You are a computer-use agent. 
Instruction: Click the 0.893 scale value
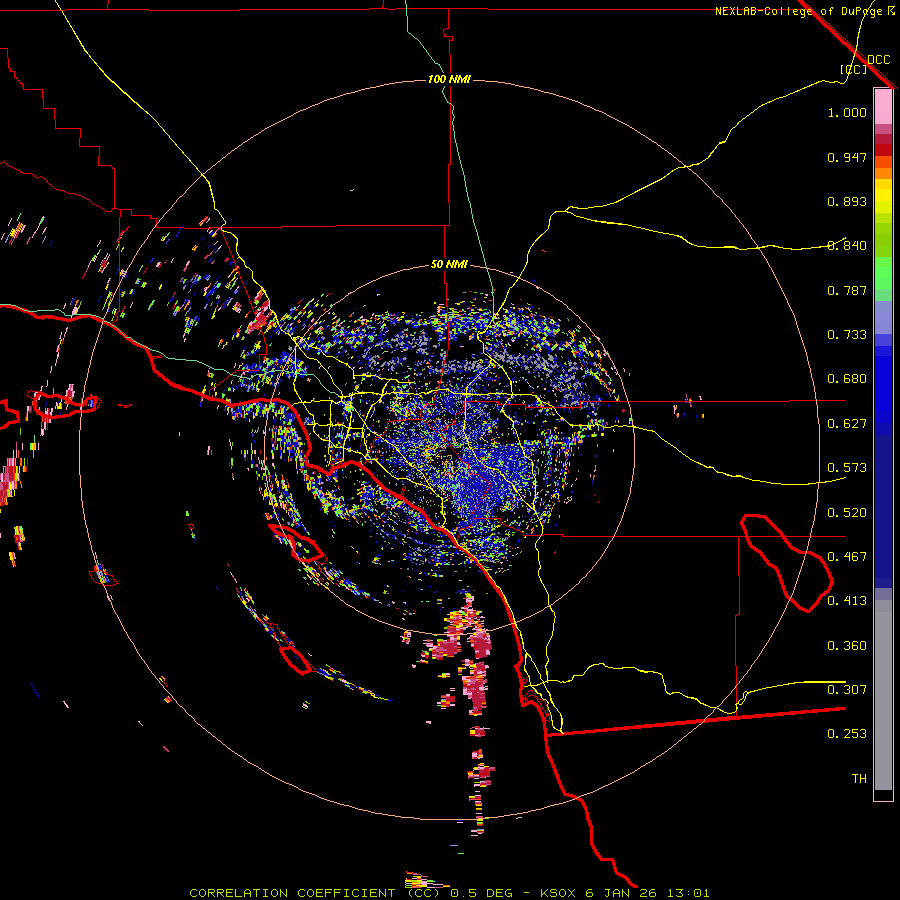tap(847, 201)
